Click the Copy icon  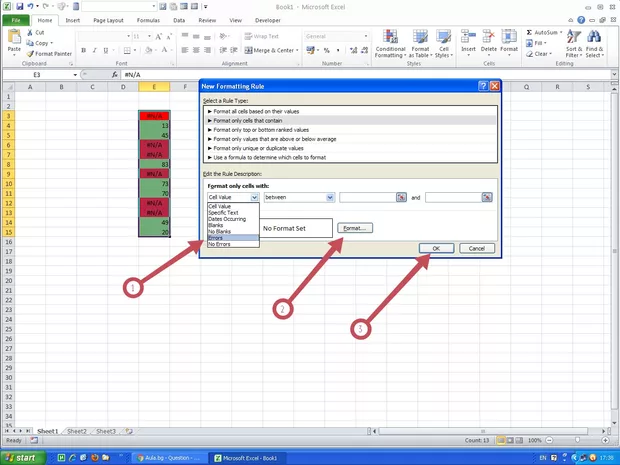click(x=30, y=43)
